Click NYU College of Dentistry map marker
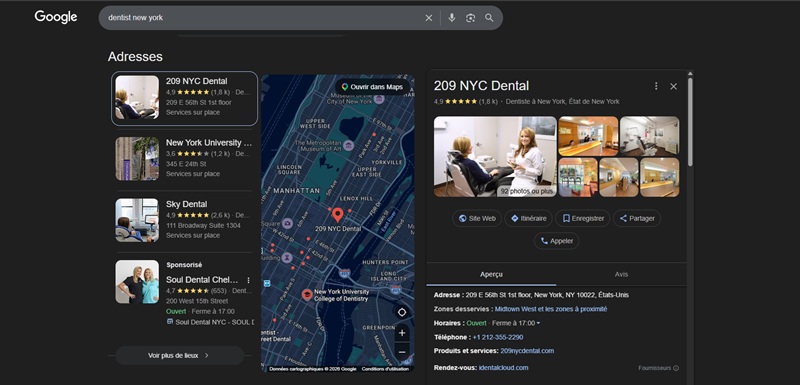This screenshot has height=385, width=800. (x=307, y=295)
